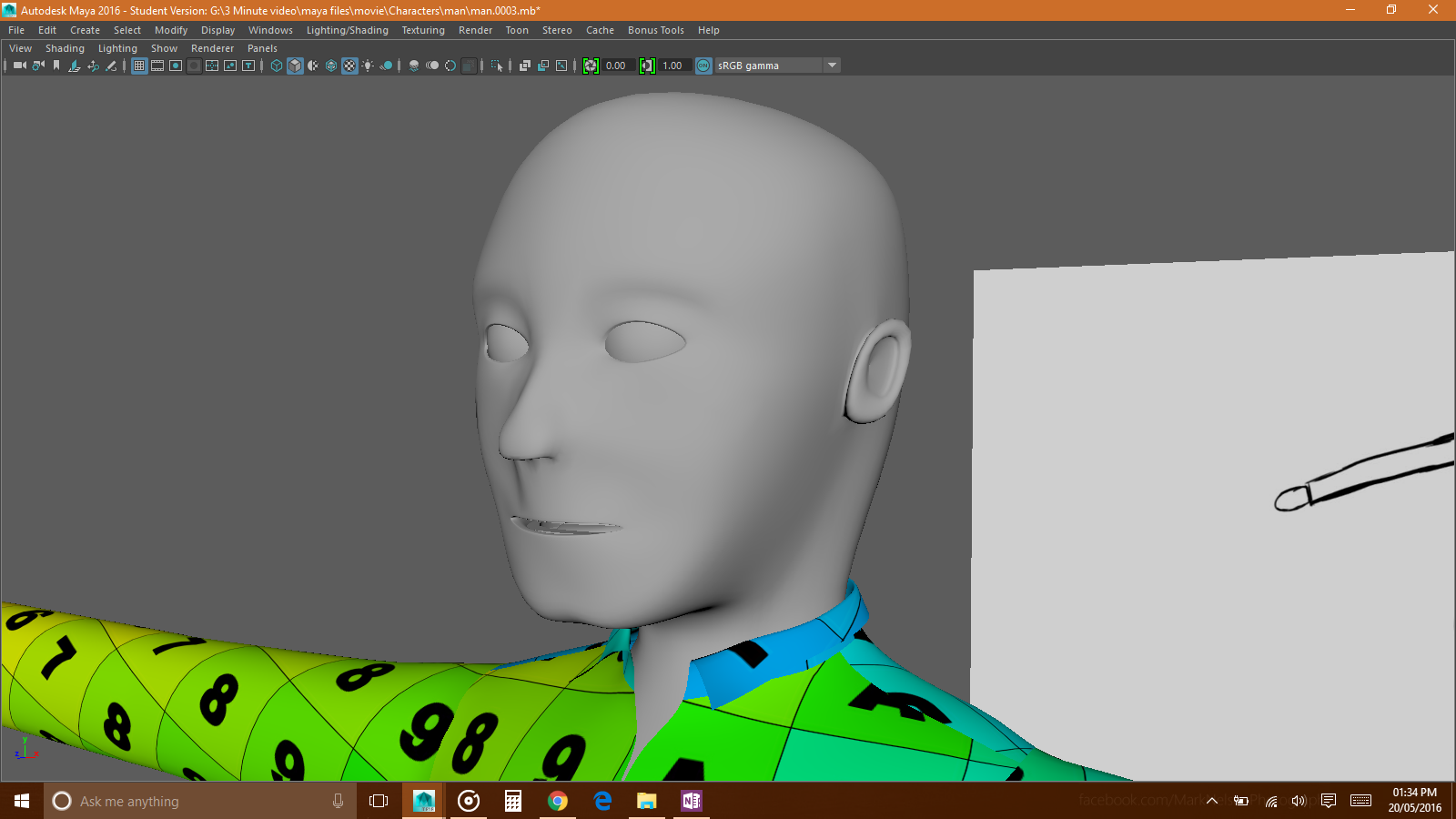The height and width of the screenshot is (819, 1456).
Task: Click the Isolate Select icon
Action: pyautogui.click(x=497, y=66)
